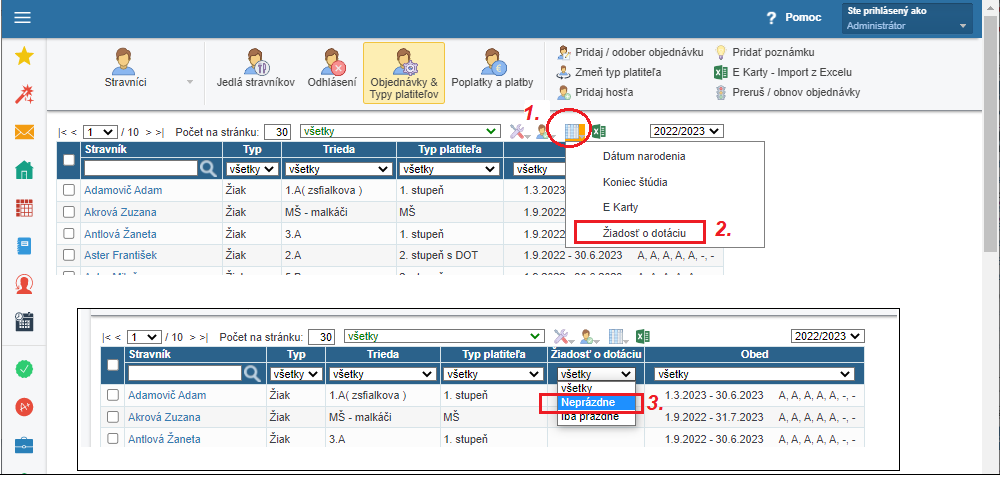Tick the checkbox for Adamovič Adam
This screenshot has height=477, width=1000.
[69, 190]
